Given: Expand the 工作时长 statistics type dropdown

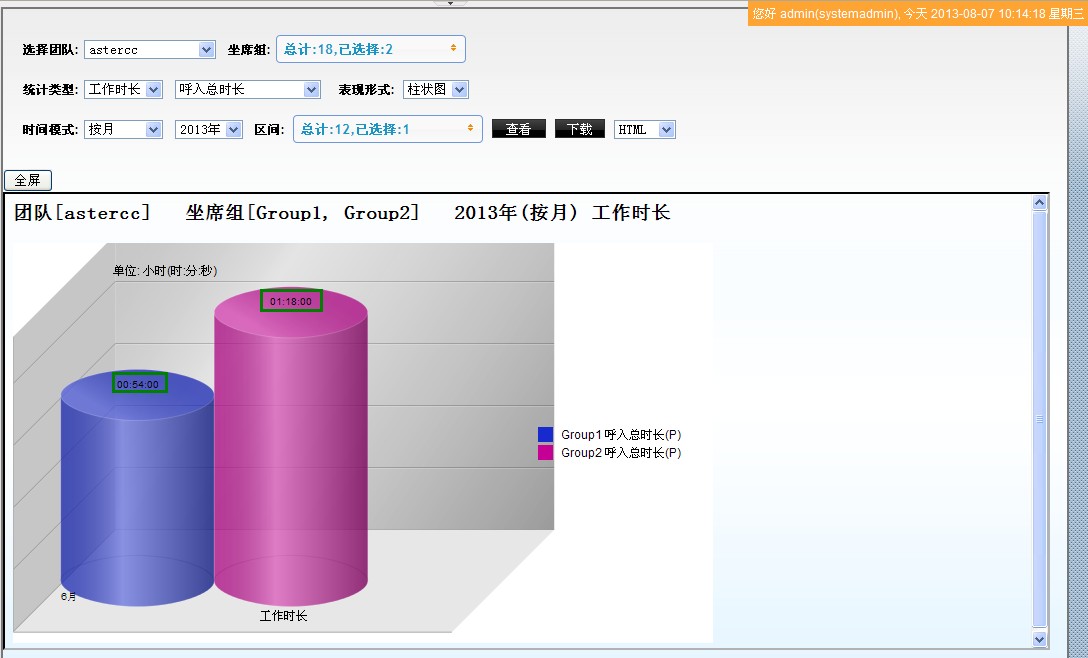Looking at the screenshot, I should [x=124, y=90].
